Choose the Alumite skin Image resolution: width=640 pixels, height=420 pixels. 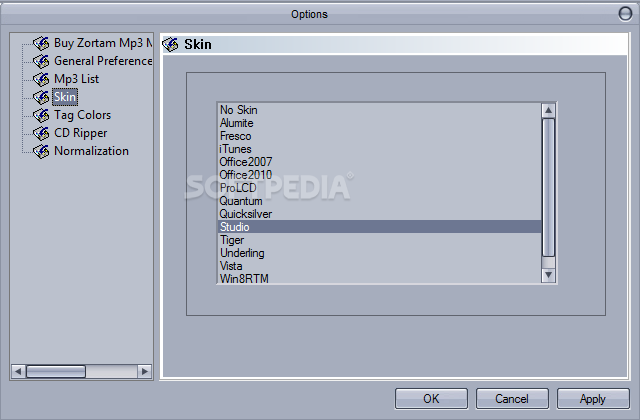(380, 123)
